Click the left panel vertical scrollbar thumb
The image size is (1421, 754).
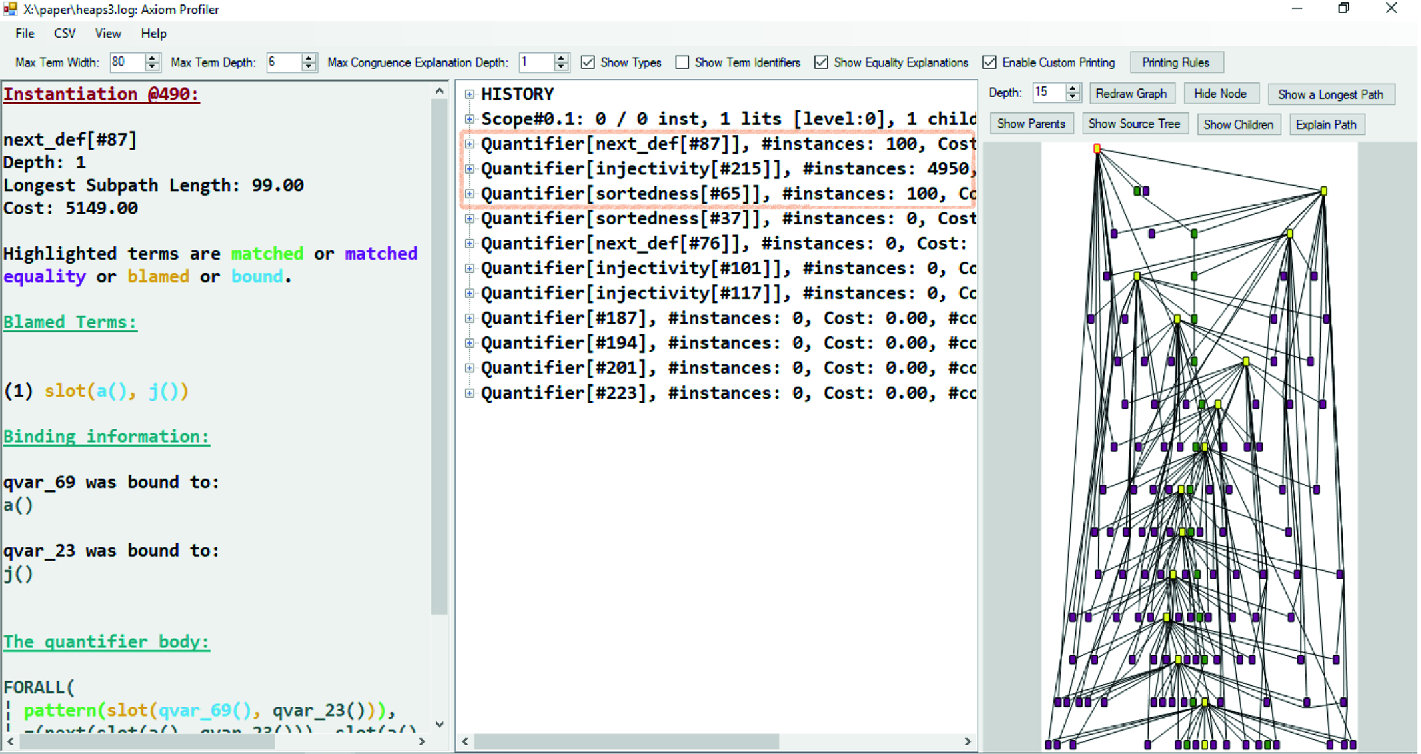pos(439,356)
